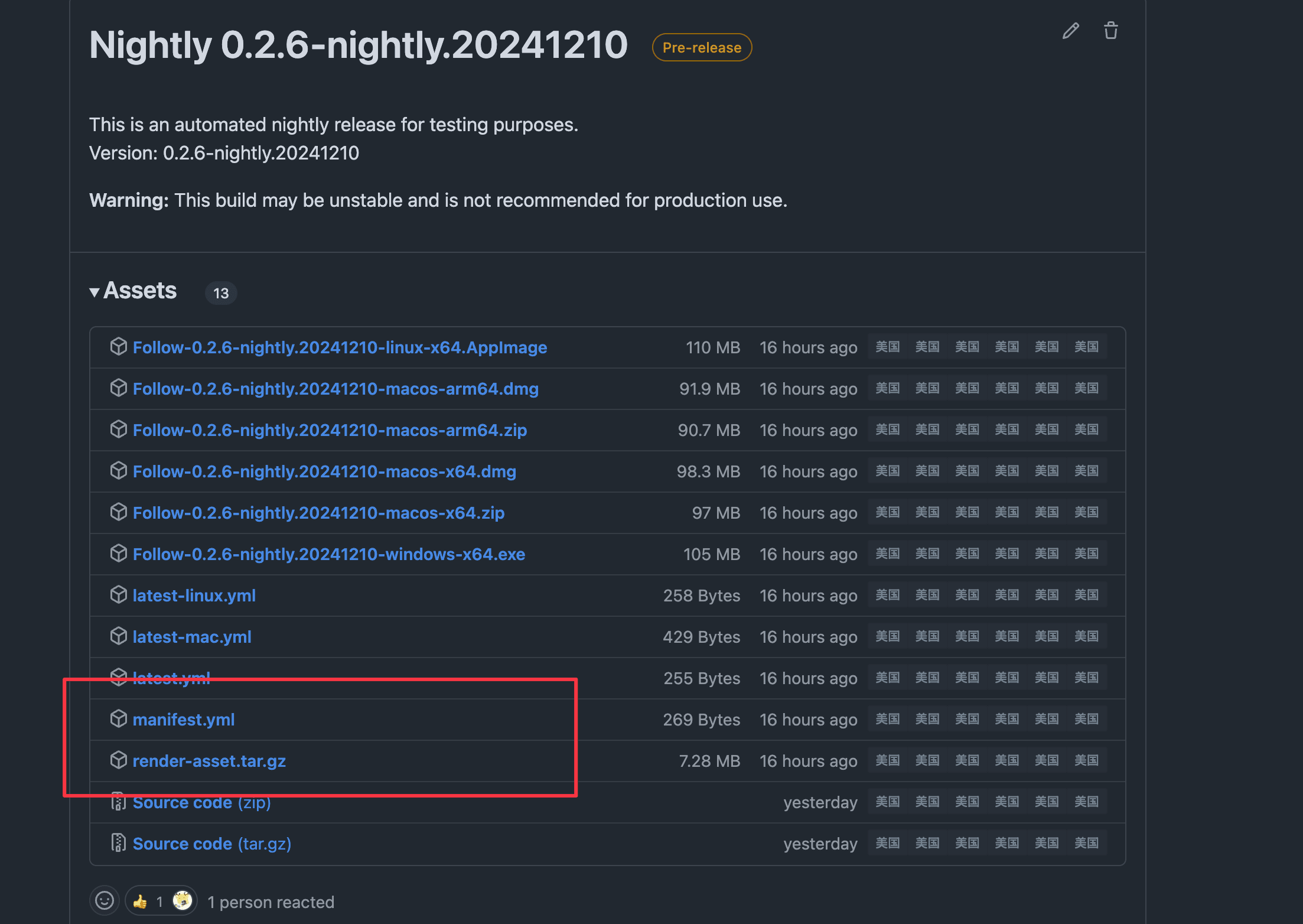The height and width of the screenshot is (924, 1303).
Task: Download the macos-x64.zip file
Action: click(318, 513)
